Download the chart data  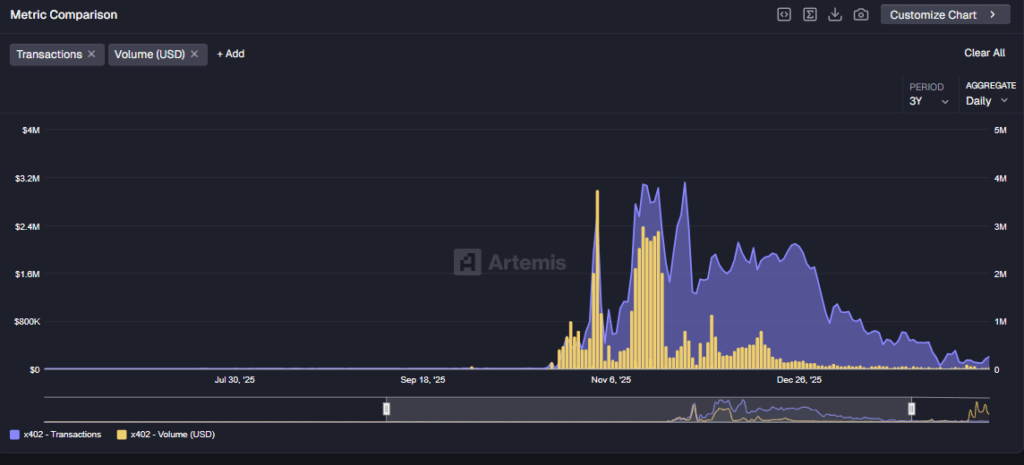(x=836, y=15)
